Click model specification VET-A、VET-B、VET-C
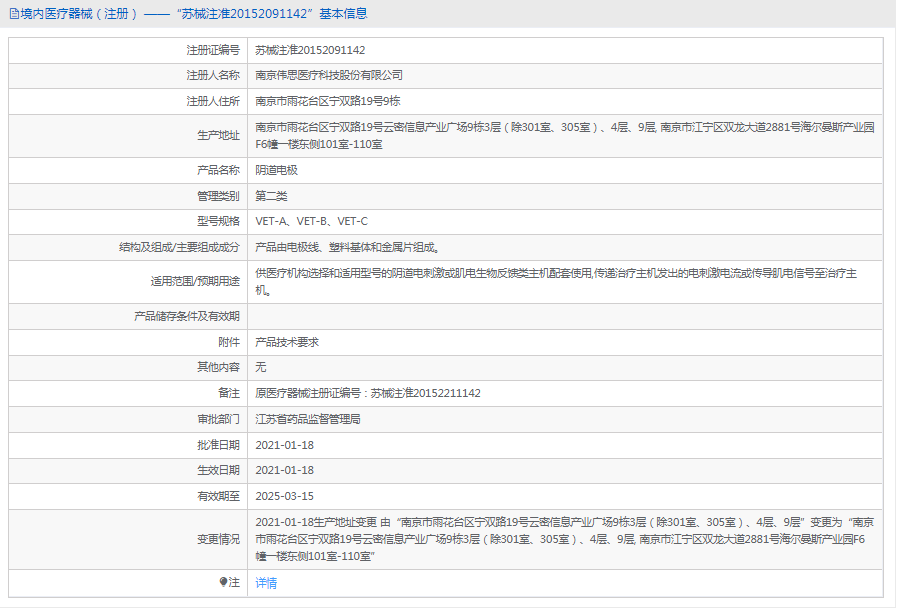This screenshot has height=608, width=897. [x=312, y=221]
